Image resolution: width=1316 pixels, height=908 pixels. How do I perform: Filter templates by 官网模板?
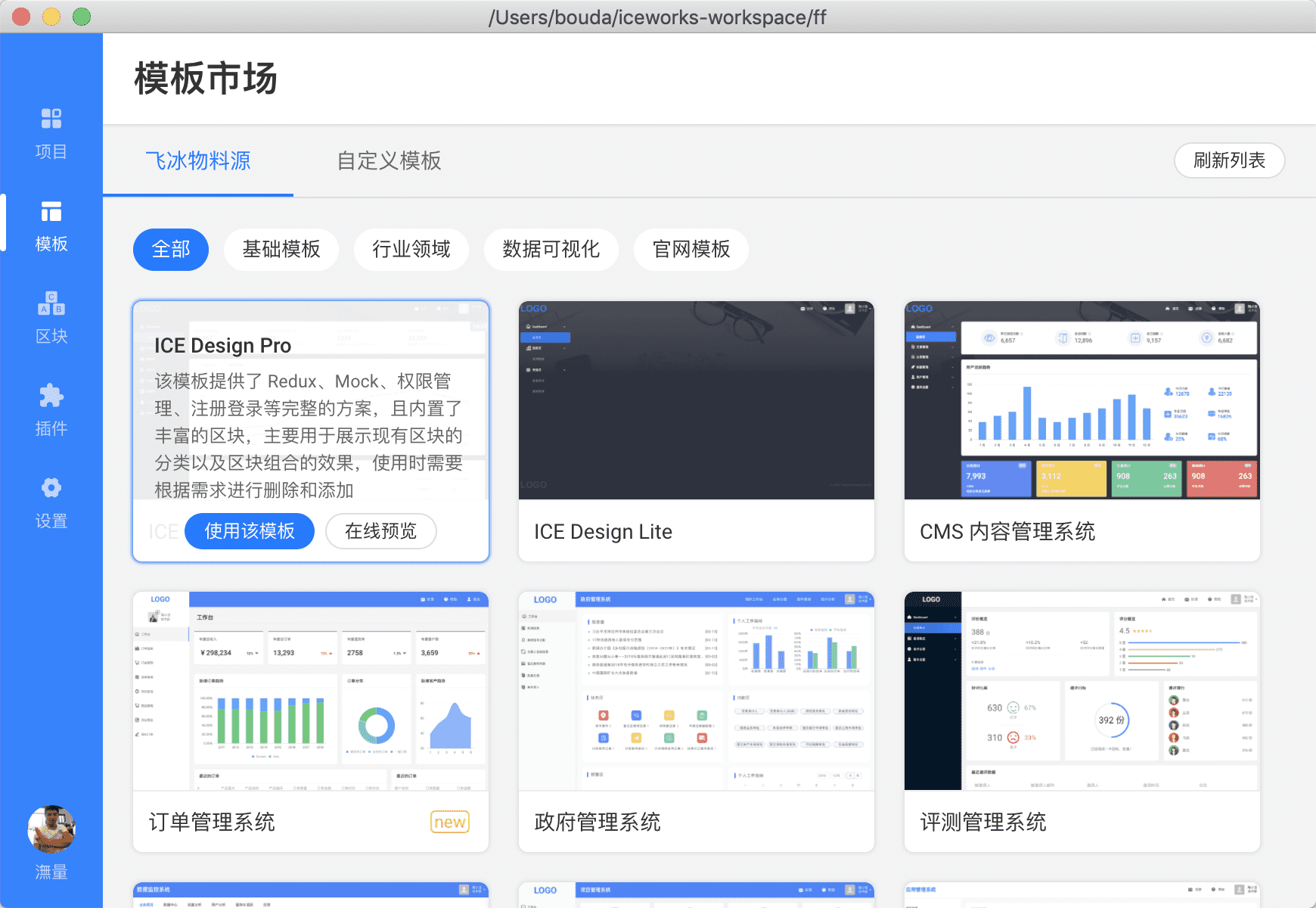[691, 249]
